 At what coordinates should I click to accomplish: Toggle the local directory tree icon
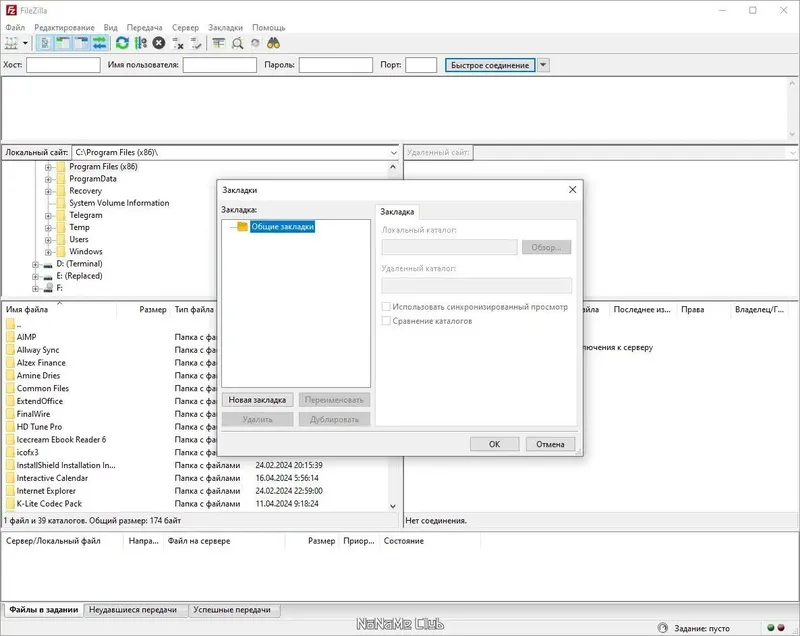pyautogui.click(x=63, y=43)
